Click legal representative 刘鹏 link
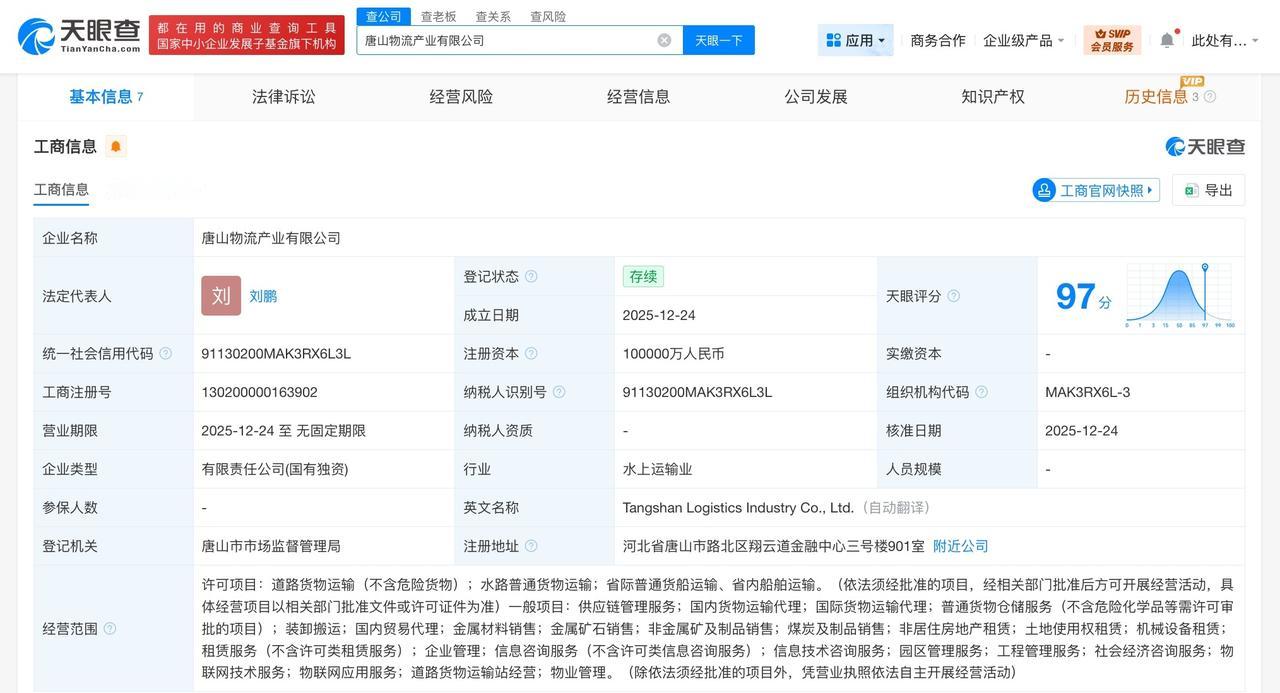The height and width of the screenshot is (693, 1280). 263,295
